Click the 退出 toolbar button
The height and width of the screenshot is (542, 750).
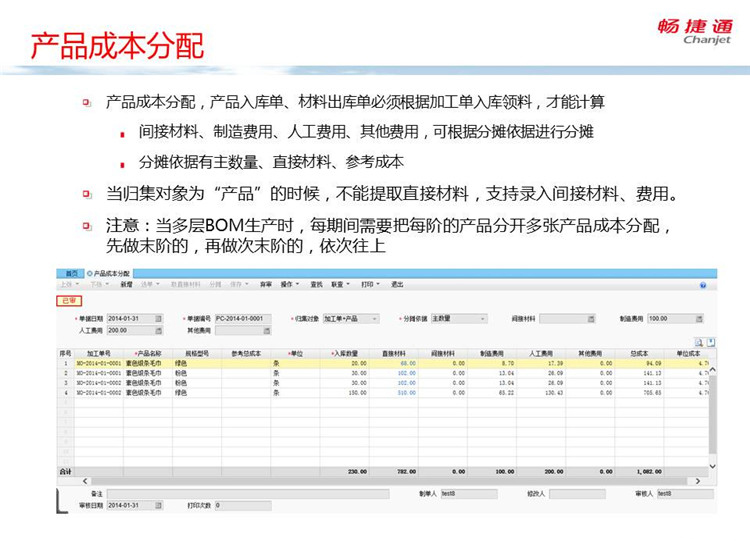pos(397,284)
